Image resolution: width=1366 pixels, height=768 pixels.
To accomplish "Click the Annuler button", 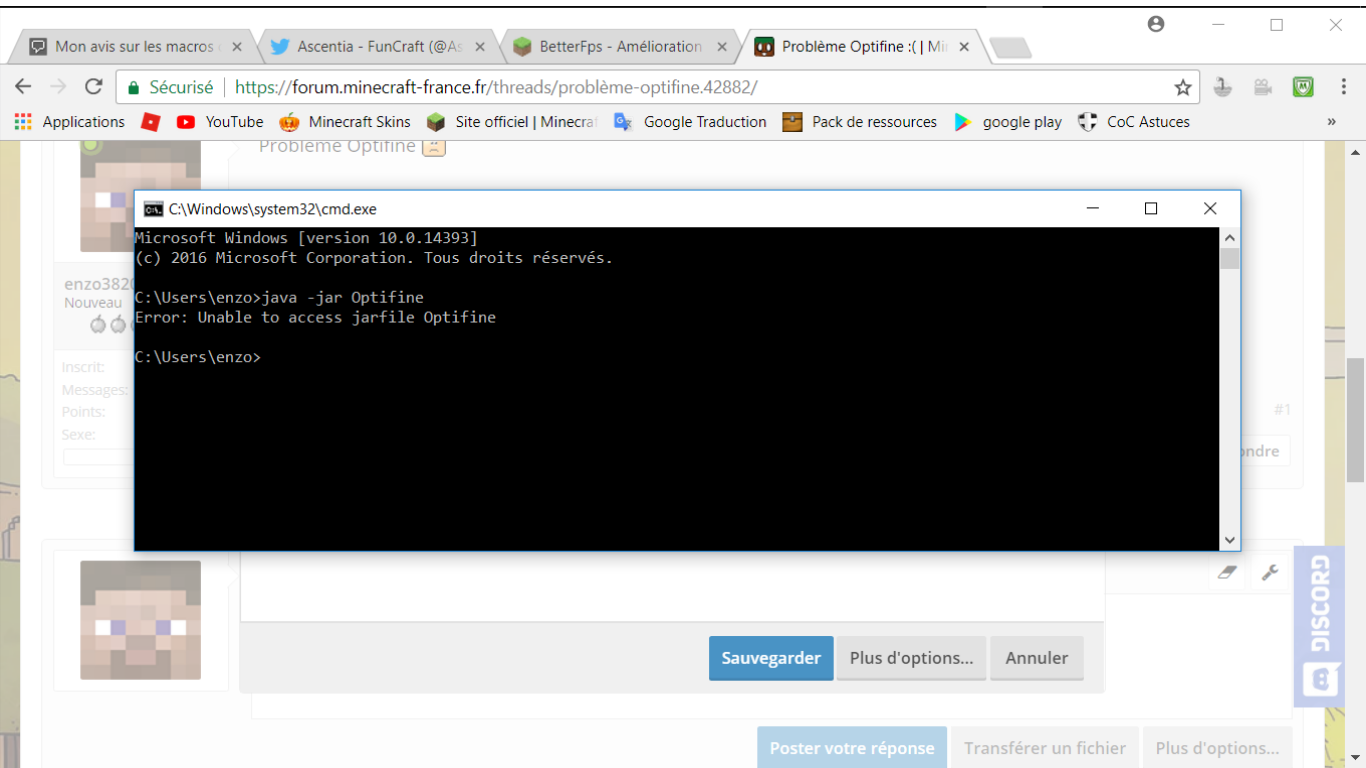I will click(1037, 658).
